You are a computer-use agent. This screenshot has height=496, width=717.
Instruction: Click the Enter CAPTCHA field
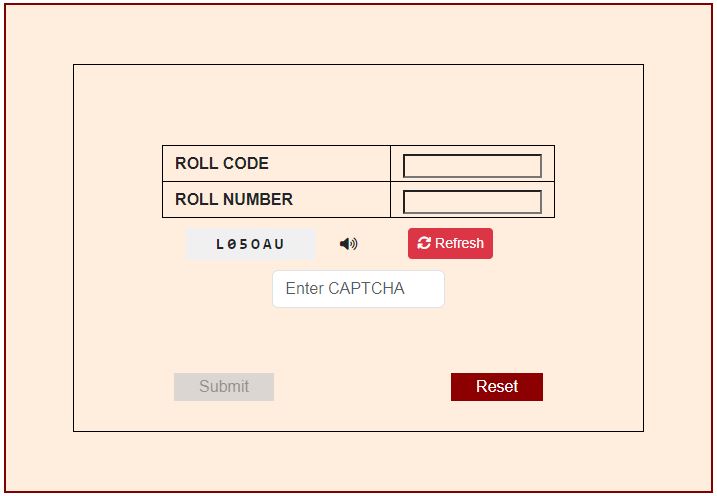(x=358, y=289)
